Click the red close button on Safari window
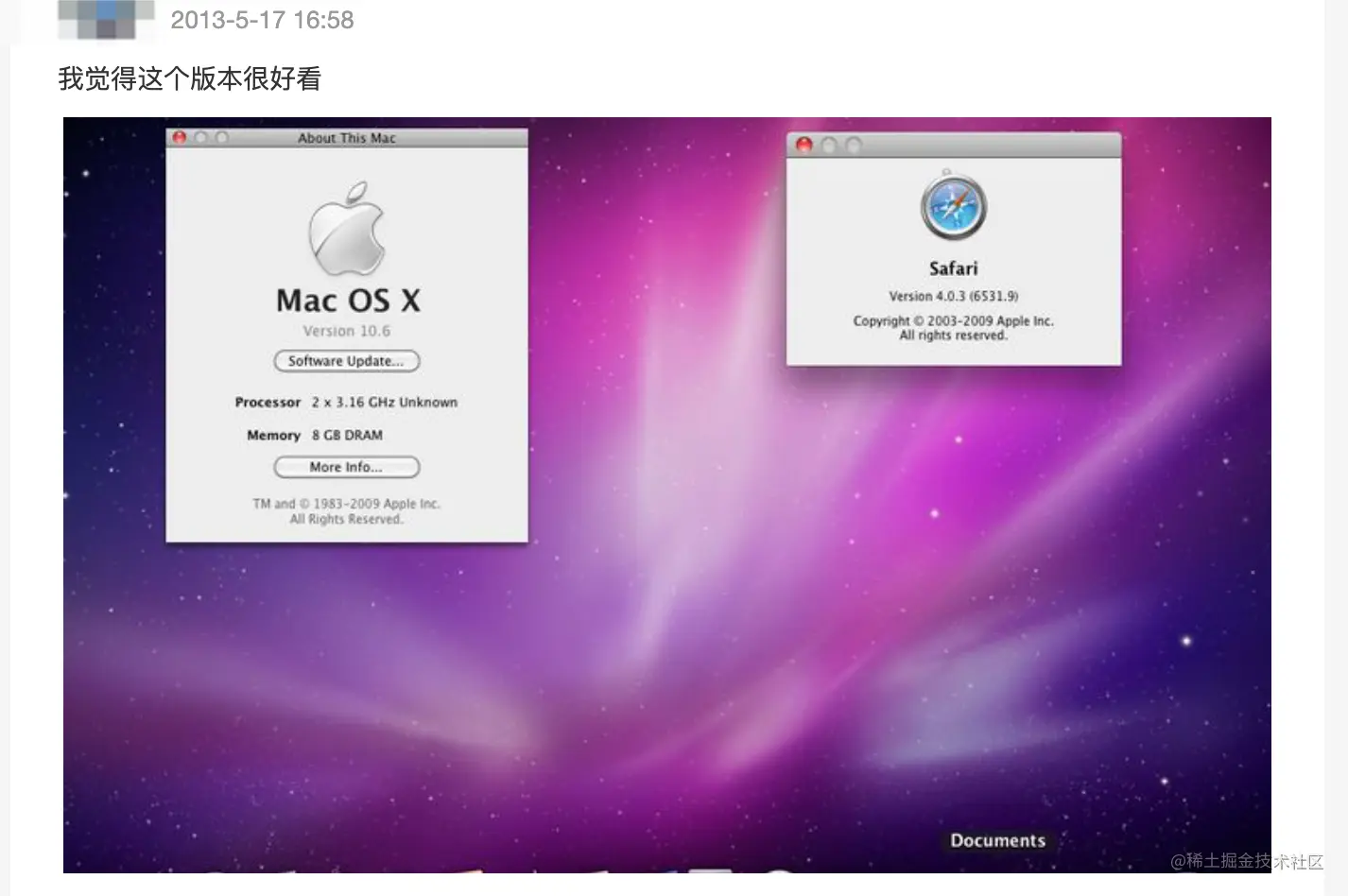The width and height of the screenshot is (1348, 896). [804, 144]
